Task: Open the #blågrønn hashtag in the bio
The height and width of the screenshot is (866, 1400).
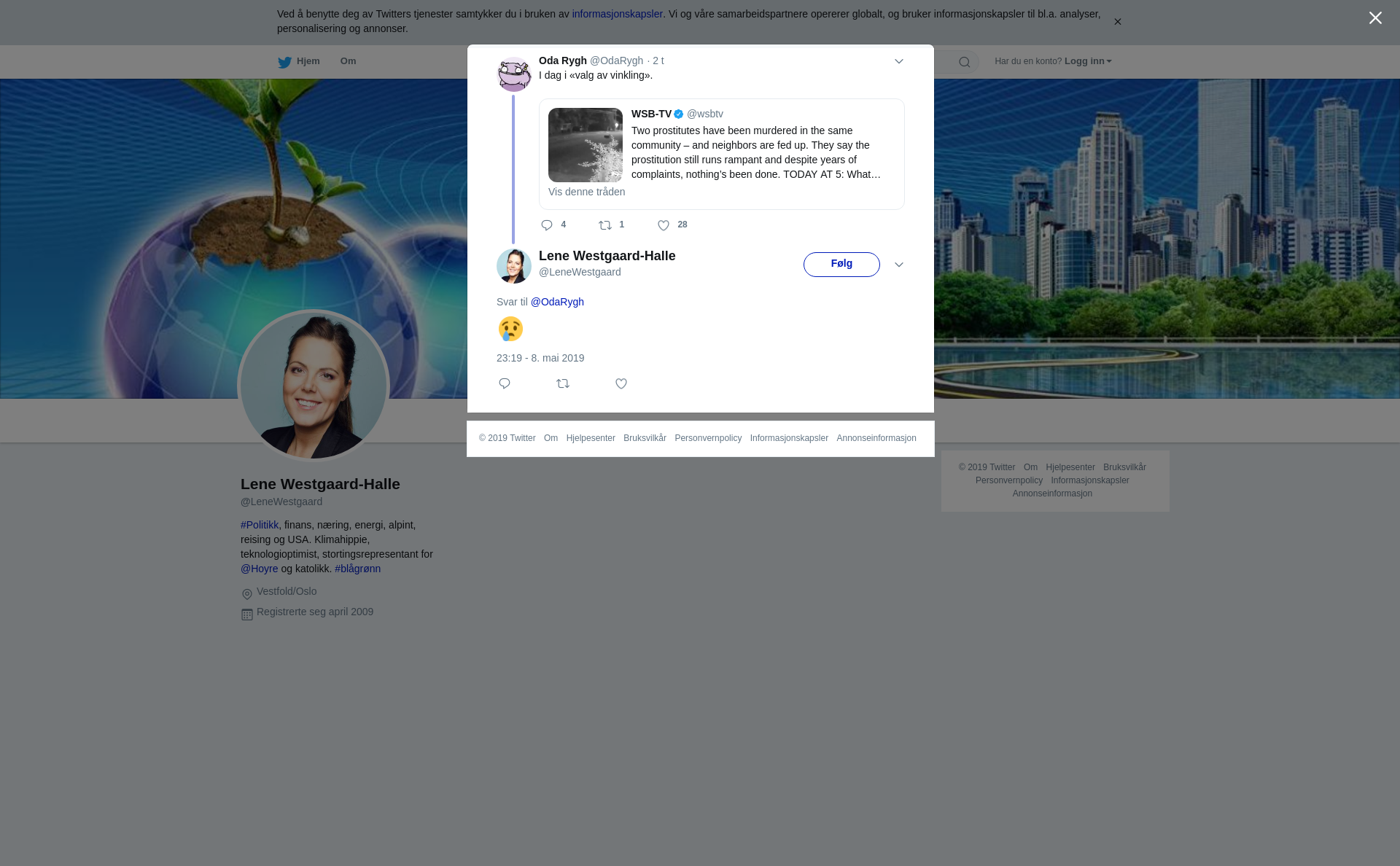Action: (357, 569)
